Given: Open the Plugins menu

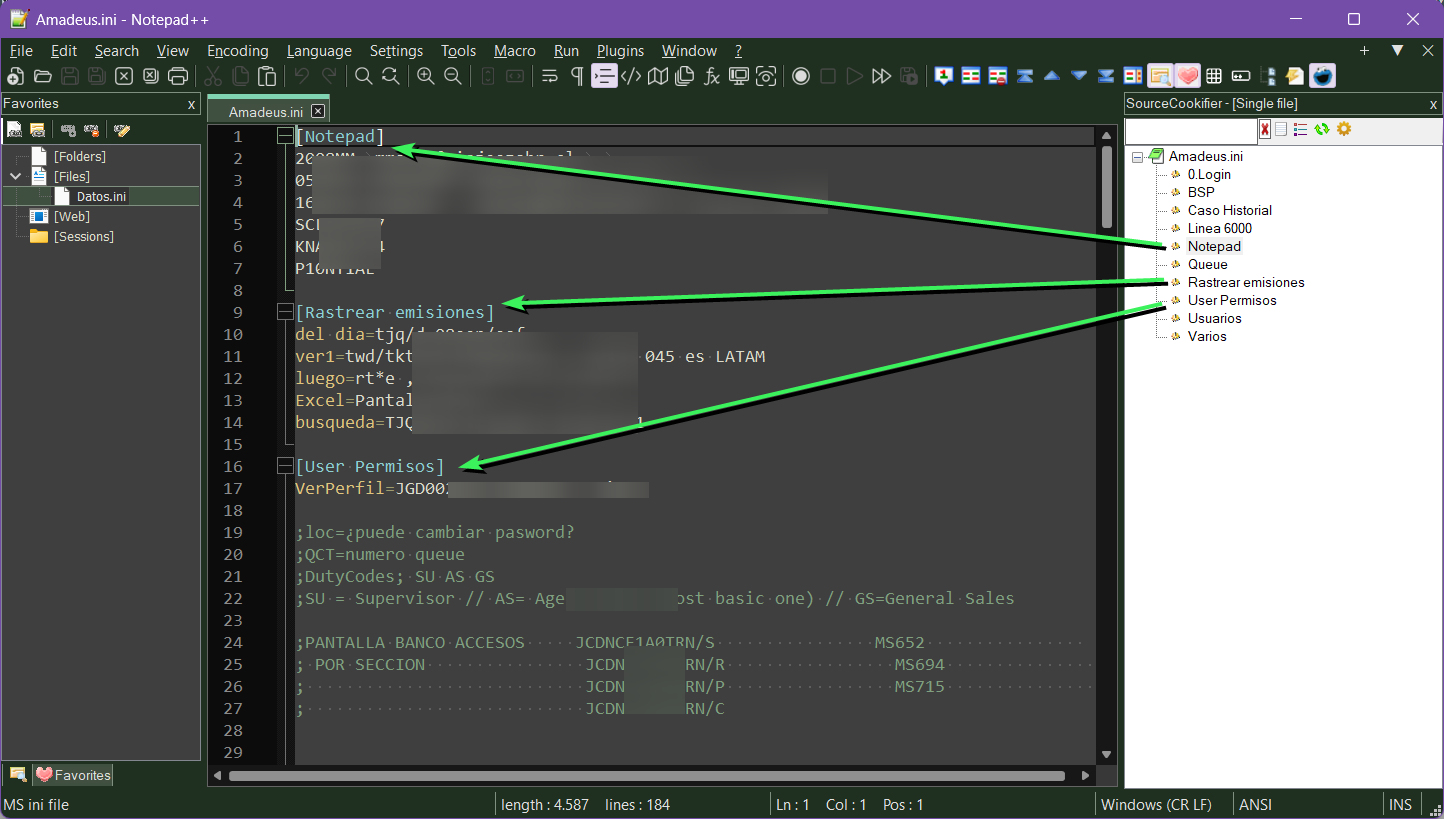Looking at the screenshot, I should 621,51.
